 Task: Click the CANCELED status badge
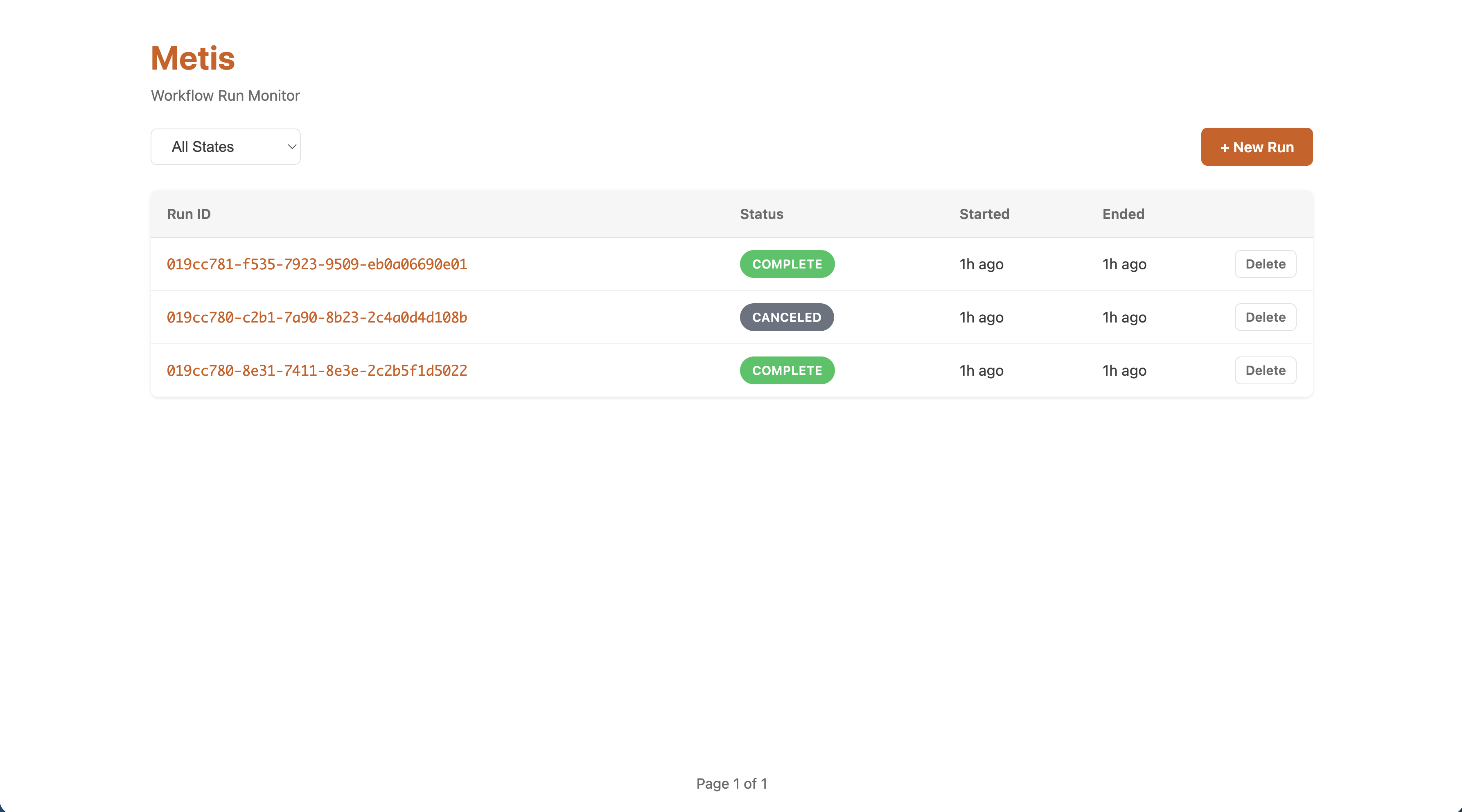(786, 318)
